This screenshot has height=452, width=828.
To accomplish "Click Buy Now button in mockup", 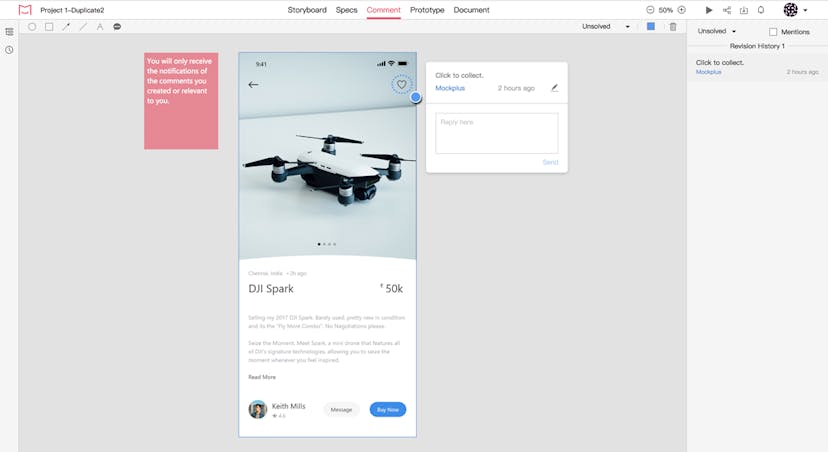I will [388, 409].
